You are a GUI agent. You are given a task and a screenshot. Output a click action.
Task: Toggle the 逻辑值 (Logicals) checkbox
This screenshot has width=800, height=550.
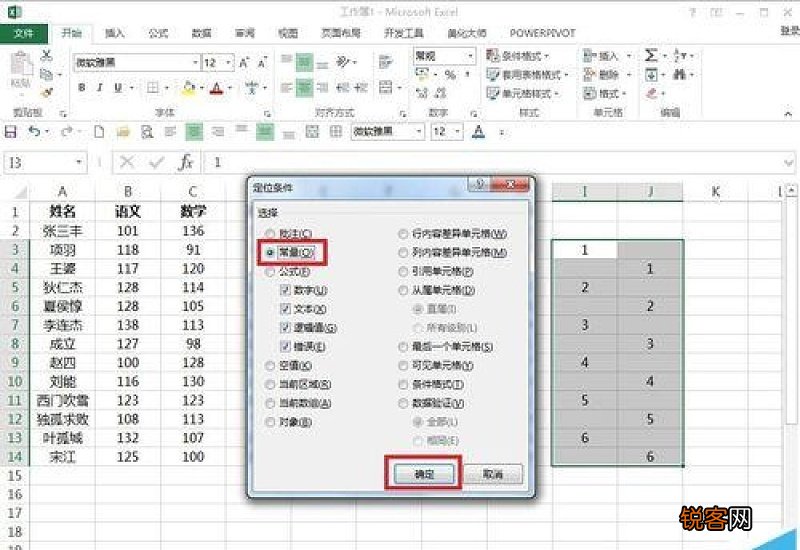309,328
